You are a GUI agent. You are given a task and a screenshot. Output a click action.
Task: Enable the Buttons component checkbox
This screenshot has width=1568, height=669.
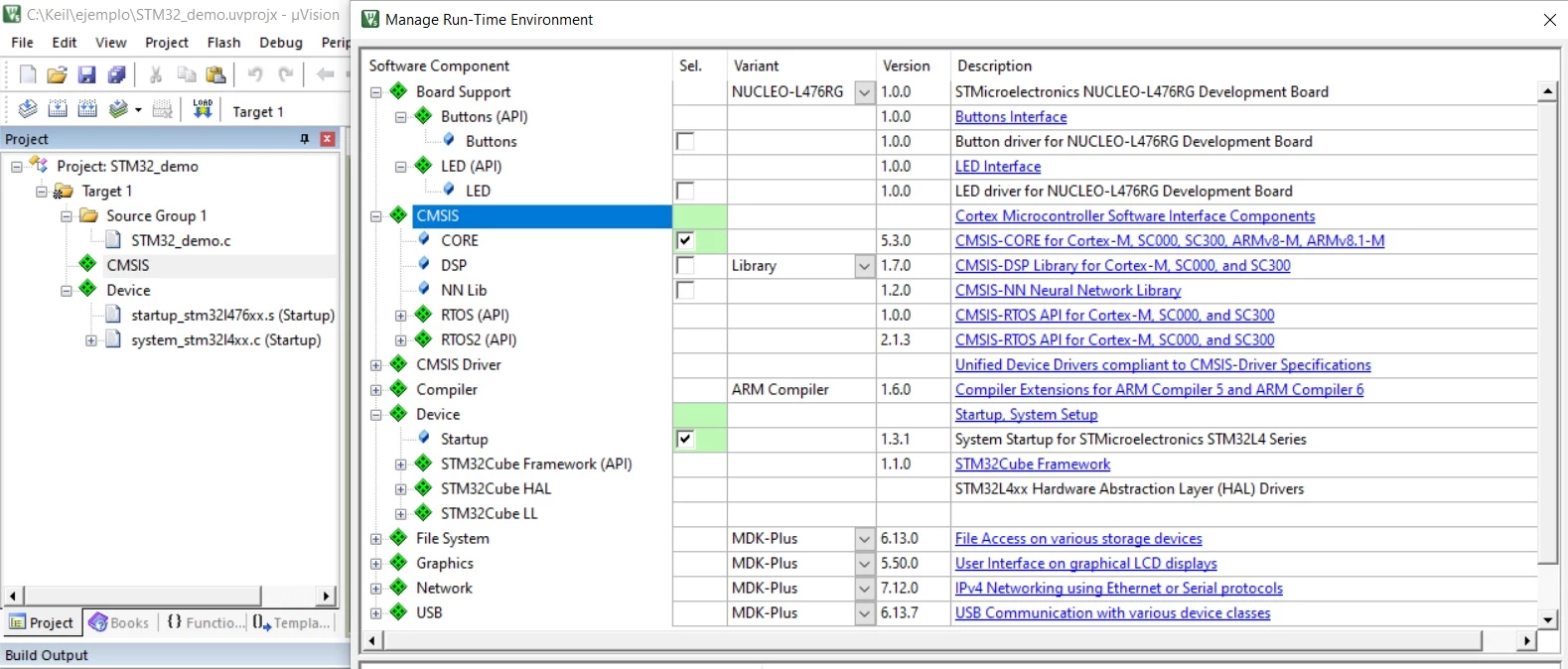[x=685, y=141]
